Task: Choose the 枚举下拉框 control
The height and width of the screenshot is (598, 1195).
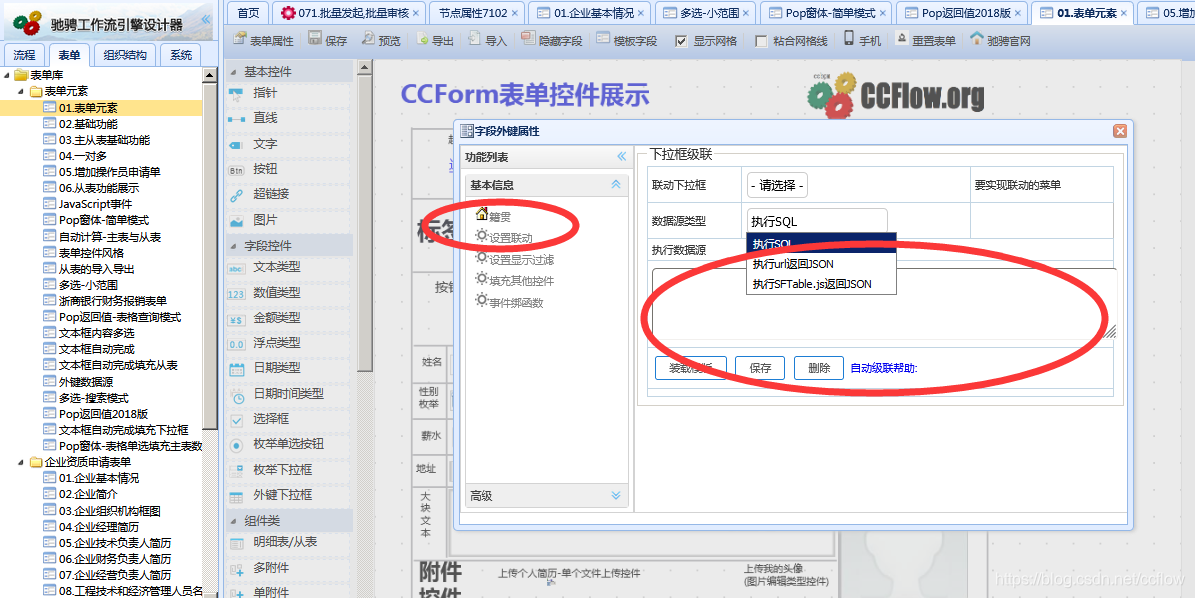Action: [282, 470]
